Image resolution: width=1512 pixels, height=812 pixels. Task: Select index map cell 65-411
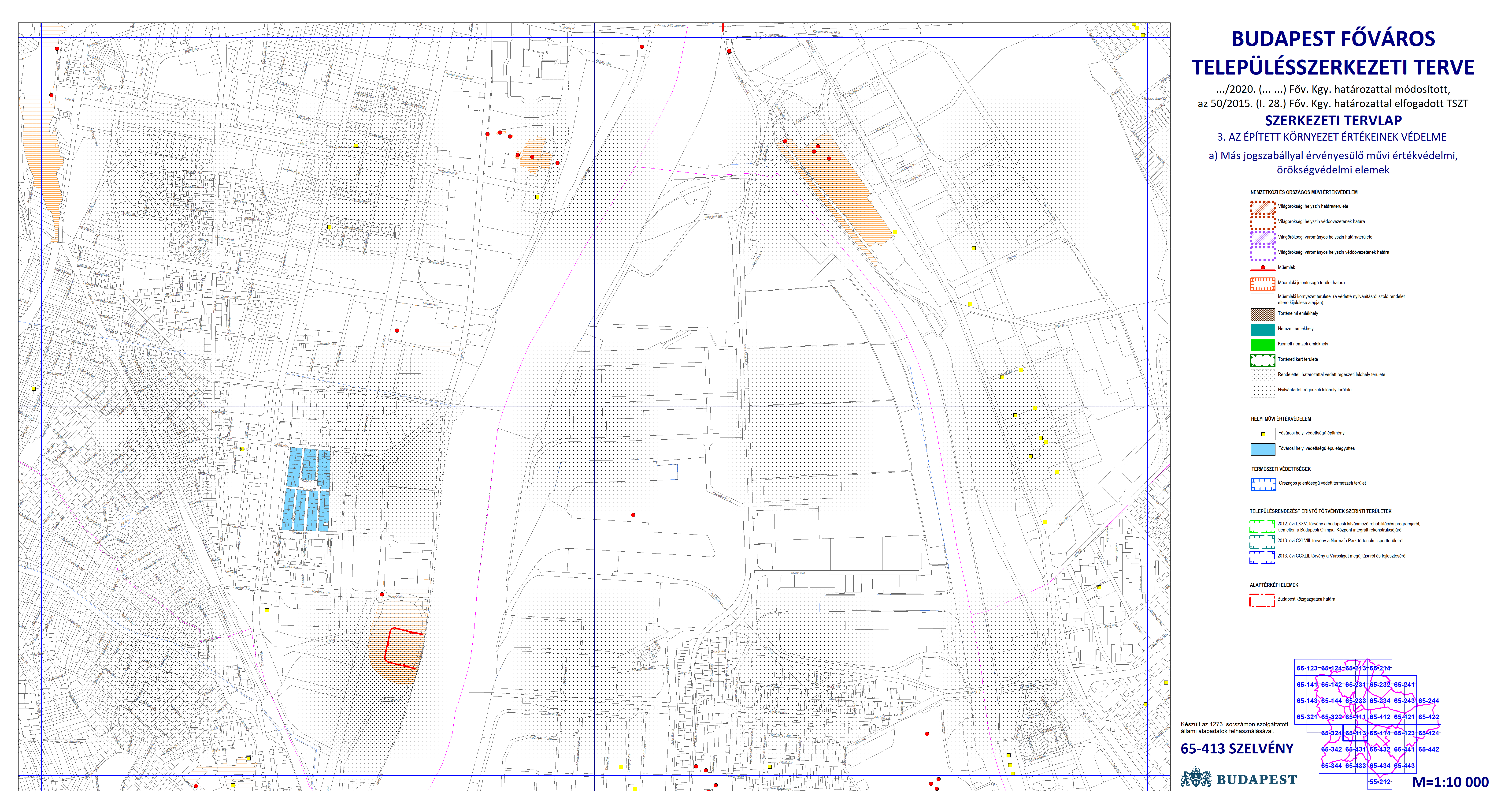pos(1355,717)
